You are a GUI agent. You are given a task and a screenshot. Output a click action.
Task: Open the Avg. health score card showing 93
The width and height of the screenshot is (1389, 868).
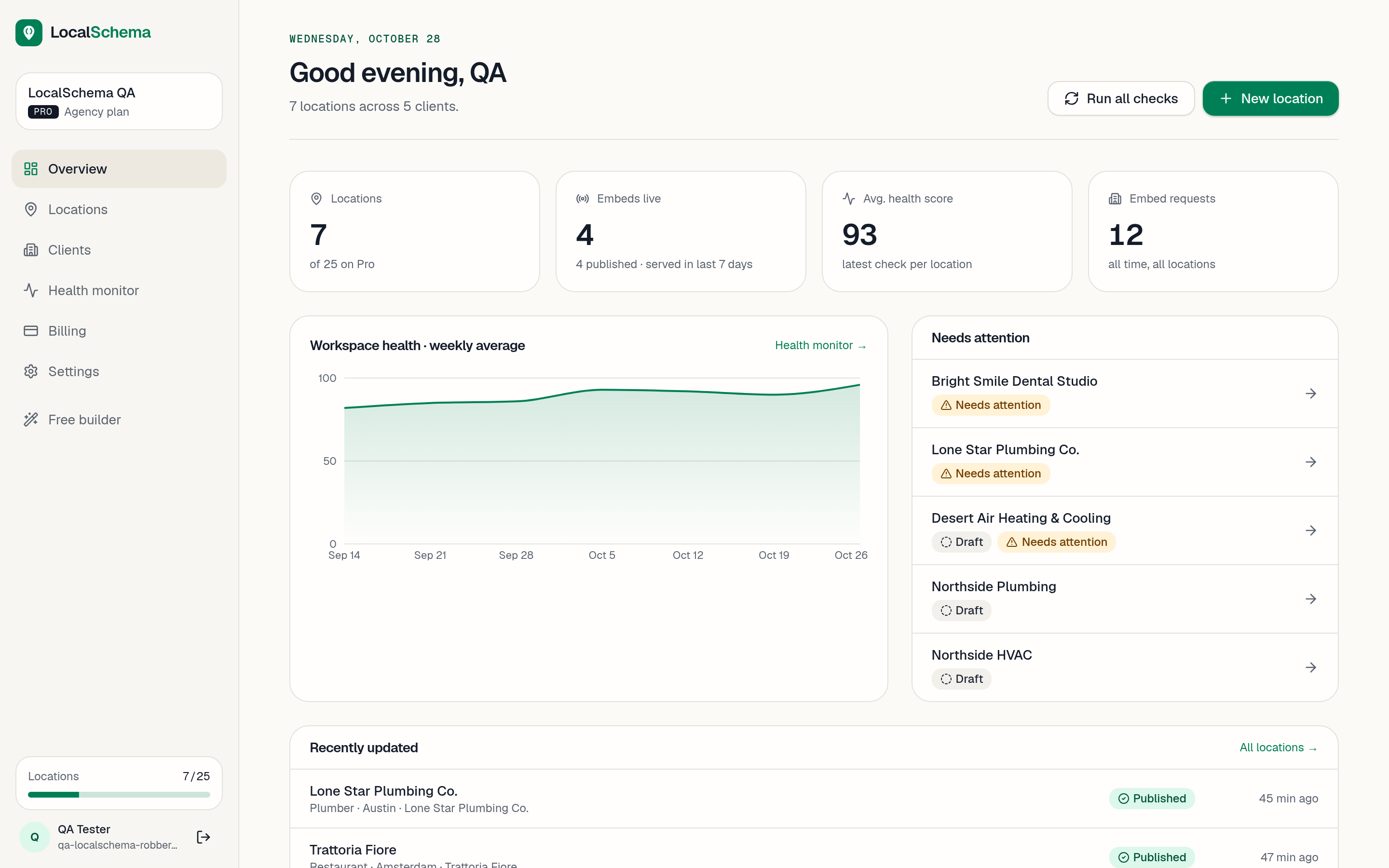(x=947, y=231)
